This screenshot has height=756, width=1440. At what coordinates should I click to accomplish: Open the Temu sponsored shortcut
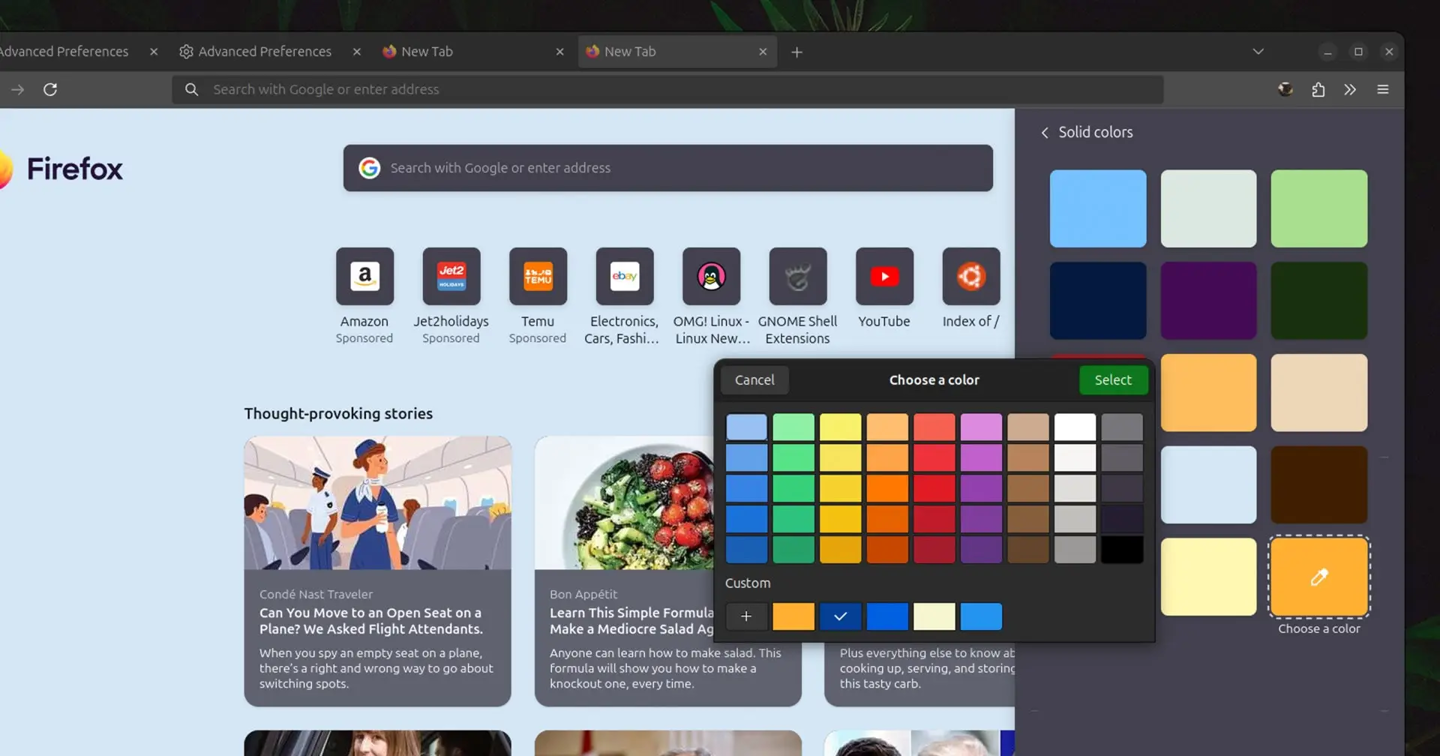[x=538, y=276]
